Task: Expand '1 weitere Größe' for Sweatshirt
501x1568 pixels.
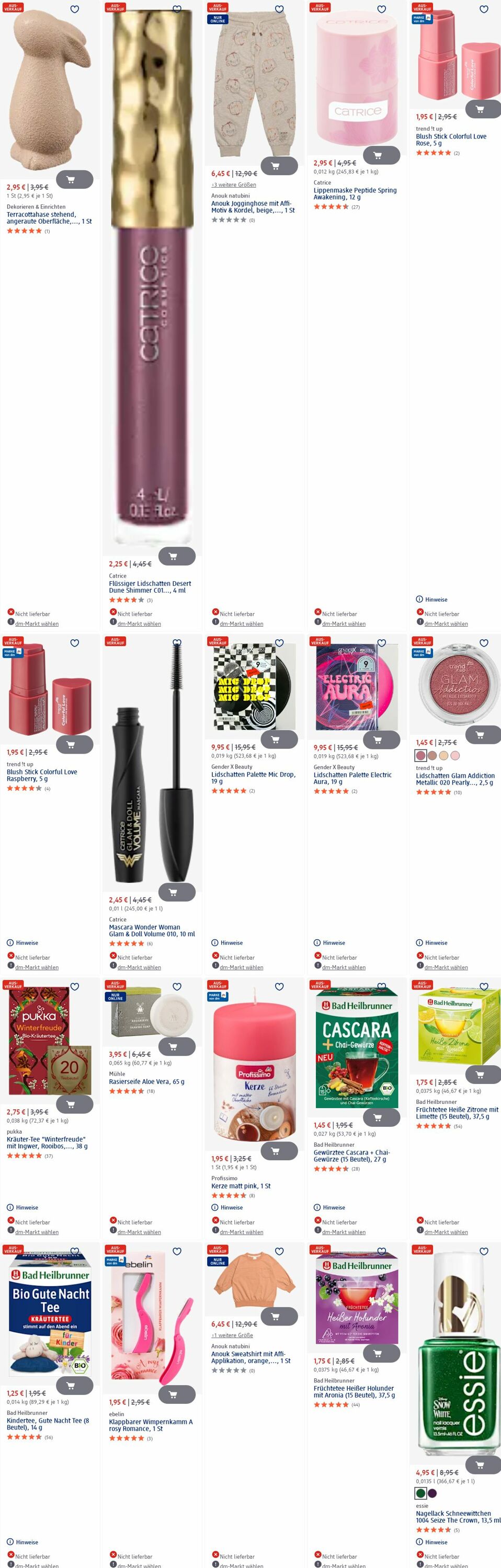Action: pos(232,1335)
